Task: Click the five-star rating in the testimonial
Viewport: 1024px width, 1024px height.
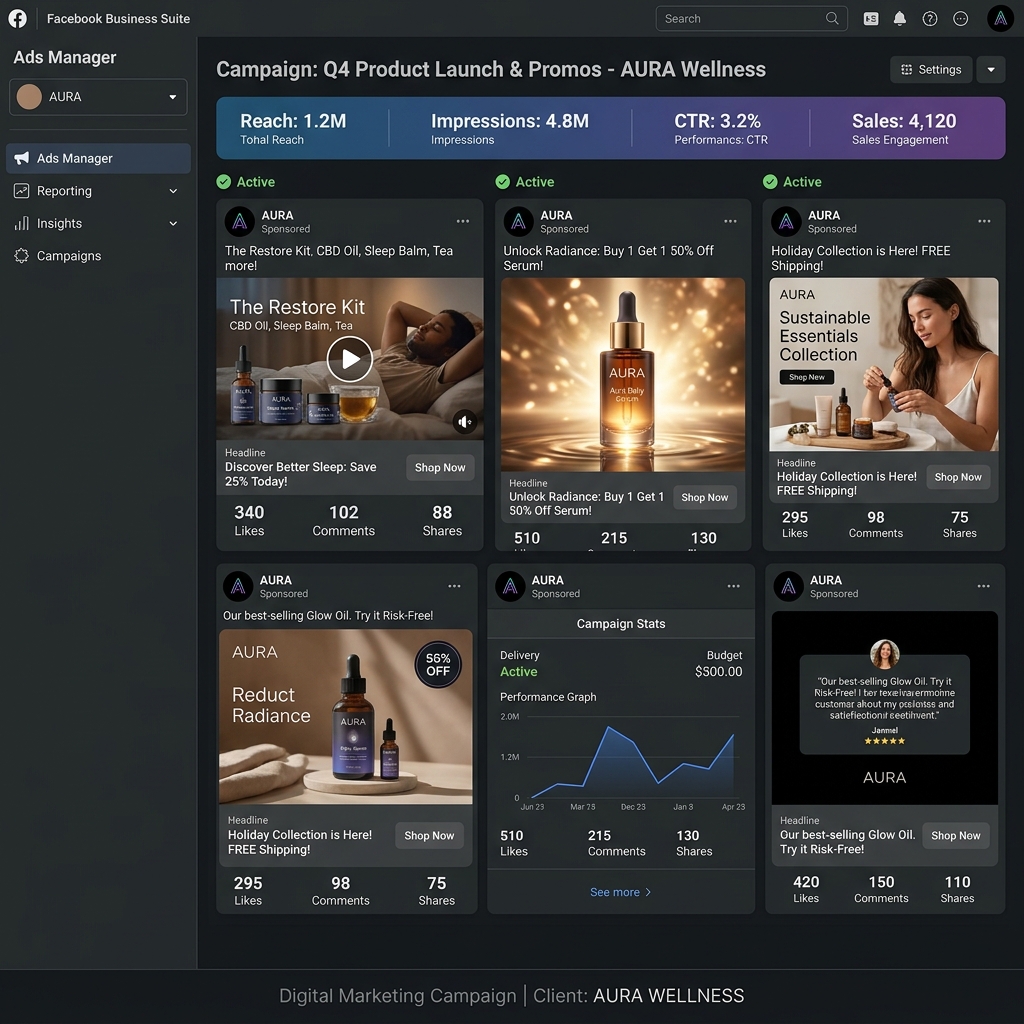Action: point(885,741)
